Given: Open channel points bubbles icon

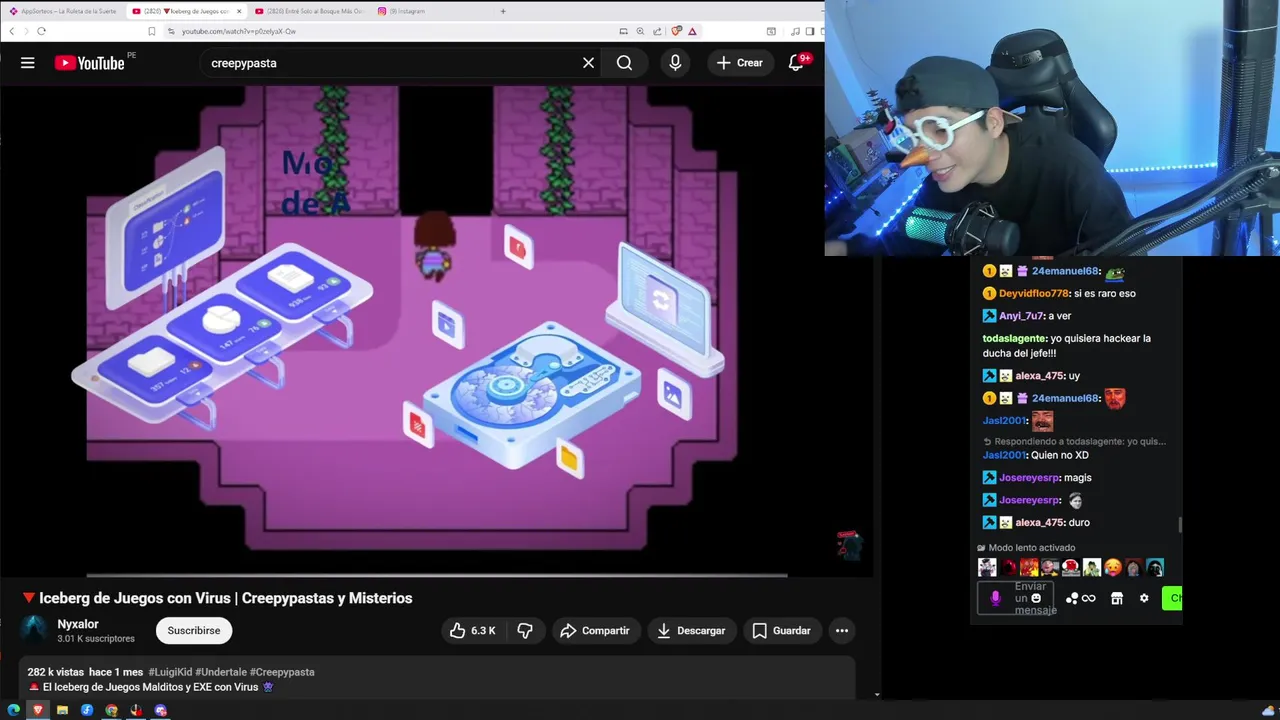Looking at the screenshot, I should 1072,598.
